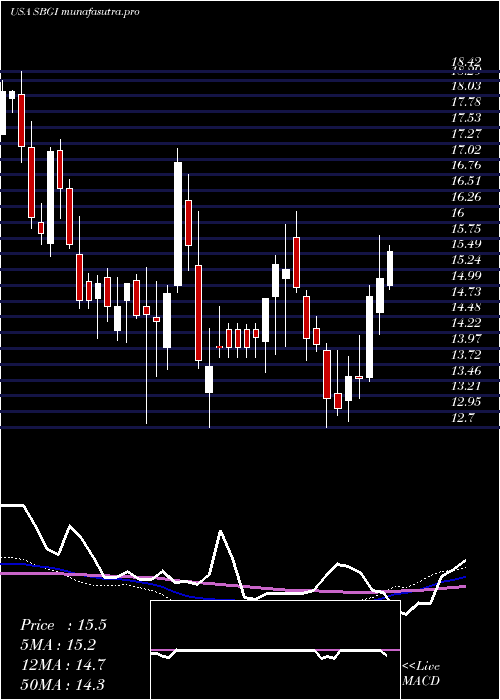Viewport: 500px width, 700px height.
Task: Click the 16.26 price axis label
Action: coord(466,196)
